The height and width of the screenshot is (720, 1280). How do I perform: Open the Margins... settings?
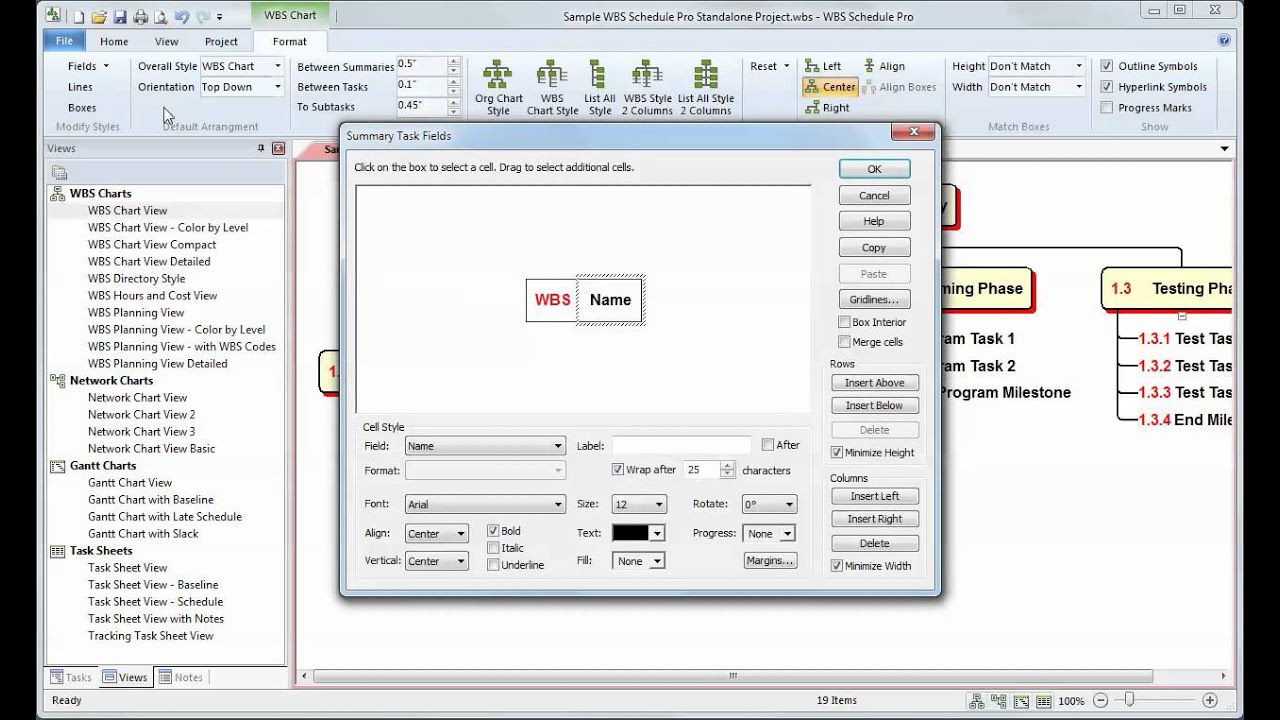pyautogui.click(x=770, y=561)
